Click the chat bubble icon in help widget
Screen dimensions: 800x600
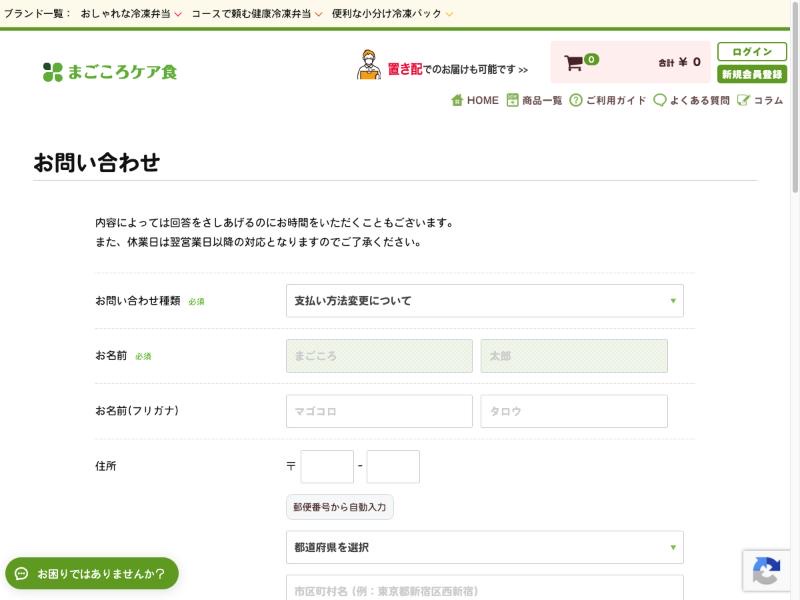[21, 573]
